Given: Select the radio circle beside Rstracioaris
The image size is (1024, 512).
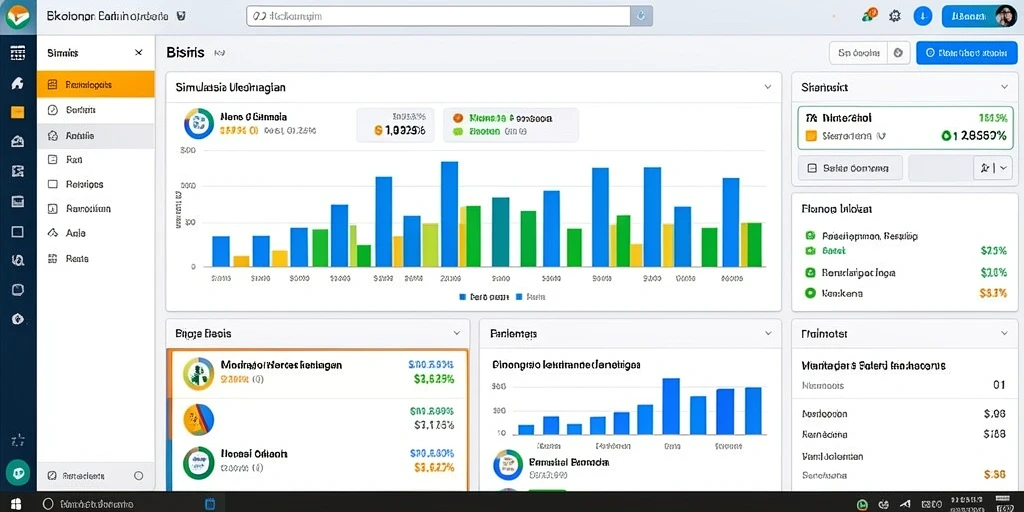Looking at the screenshot, I should [x=138, y=476].
